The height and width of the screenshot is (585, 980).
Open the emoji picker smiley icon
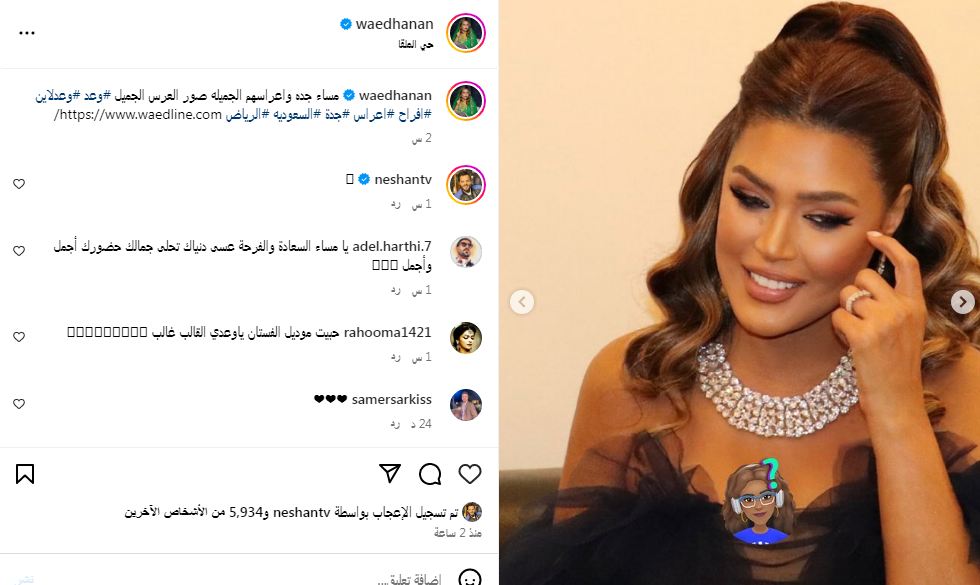[469, 578]
